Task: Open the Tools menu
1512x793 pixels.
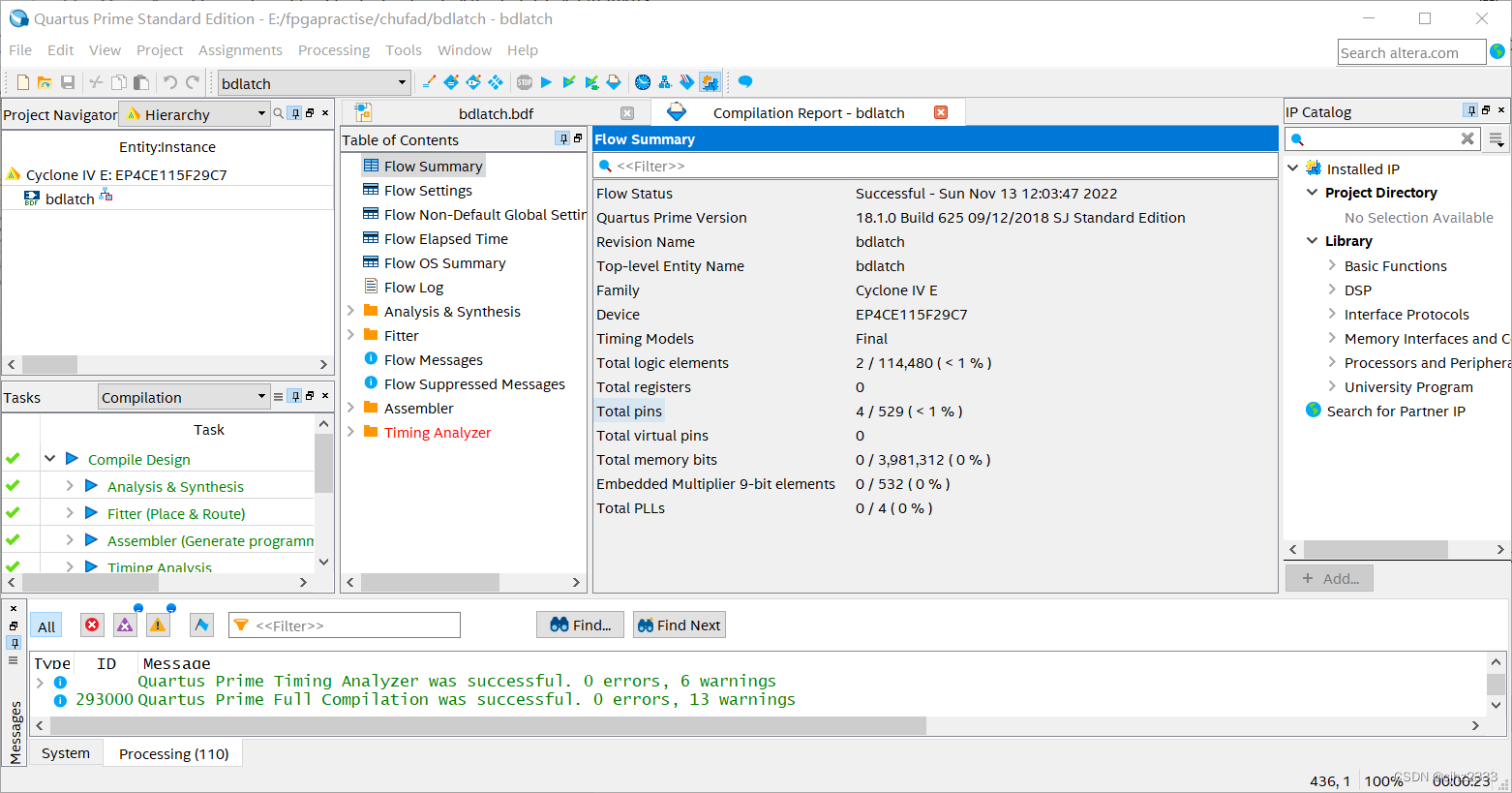Action: tap(404, 50)
